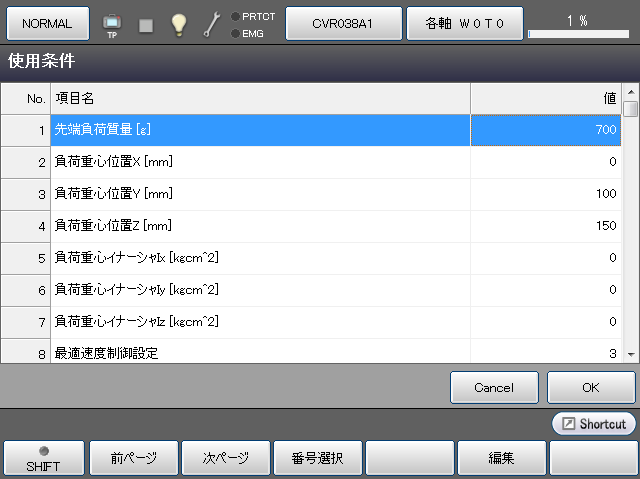
Task: Click the gray stop square icon
Action: pos(146,24)
